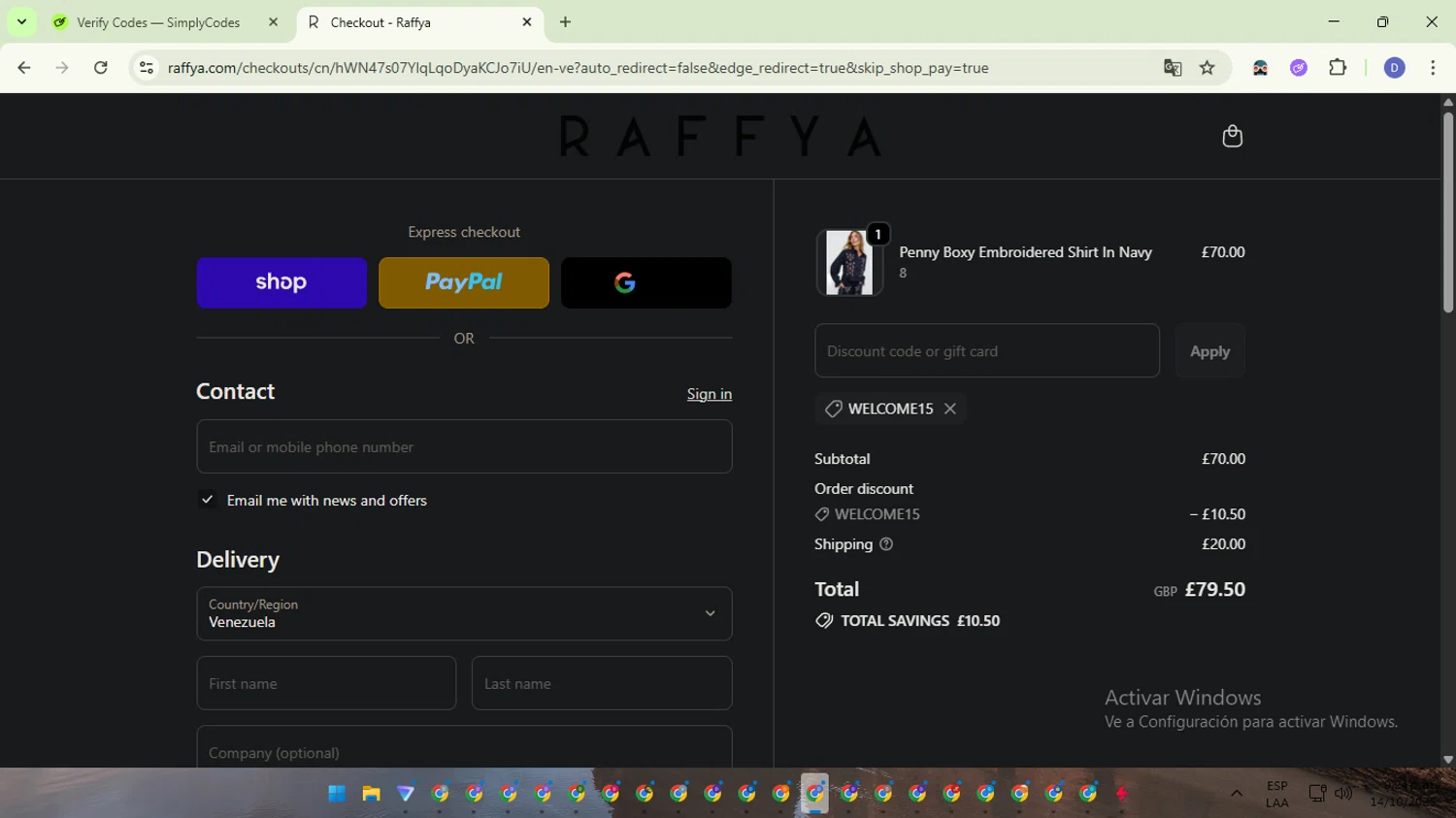Click the shipping info question-mark icon
The width and height of the screenshot is (1456, 818).
pos(885,544)
